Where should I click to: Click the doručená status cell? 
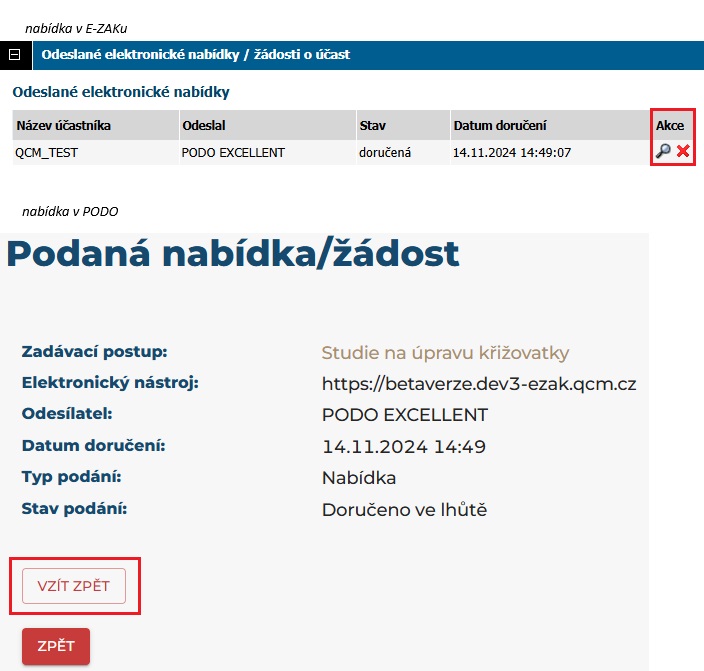385,153
